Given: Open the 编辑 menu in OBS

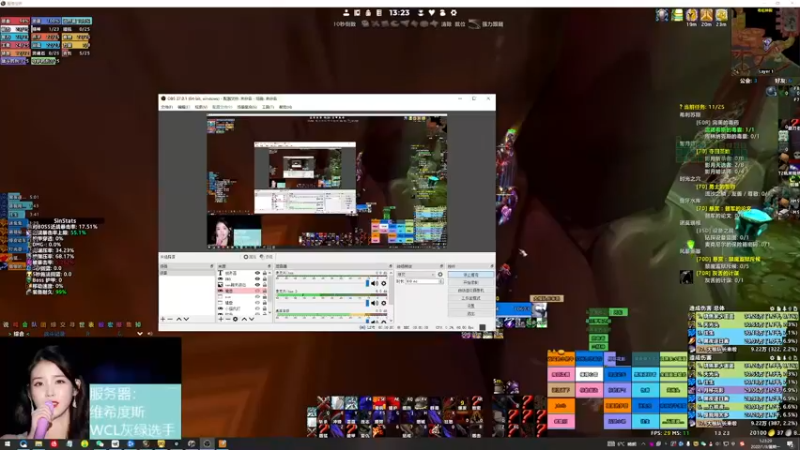Looking at the screenshot, I should 184,107.
